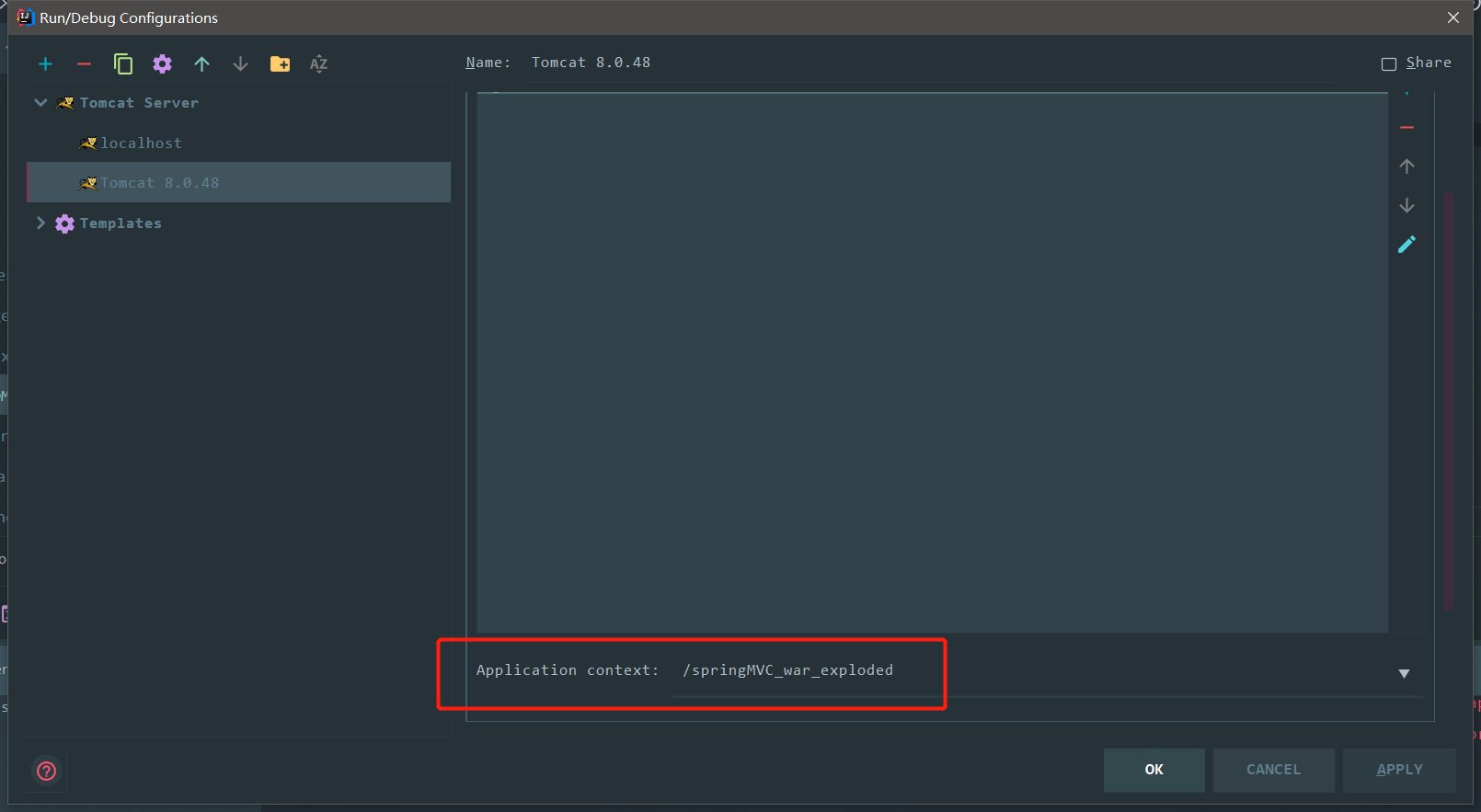Move the deployment artifact up

pos(1406,166)
